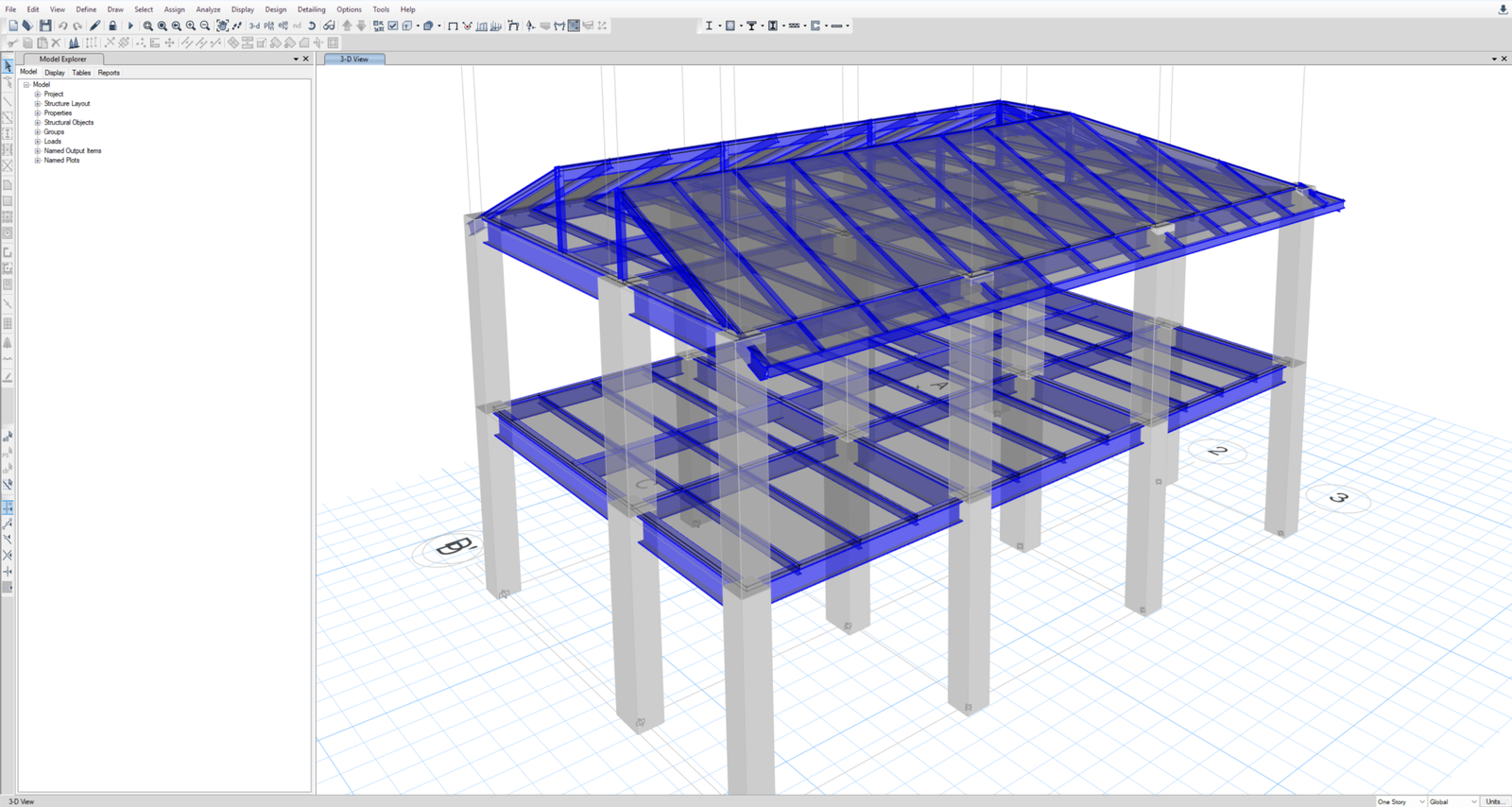
Task: Click the Lock model padlock icon
Action: [112, 26]
